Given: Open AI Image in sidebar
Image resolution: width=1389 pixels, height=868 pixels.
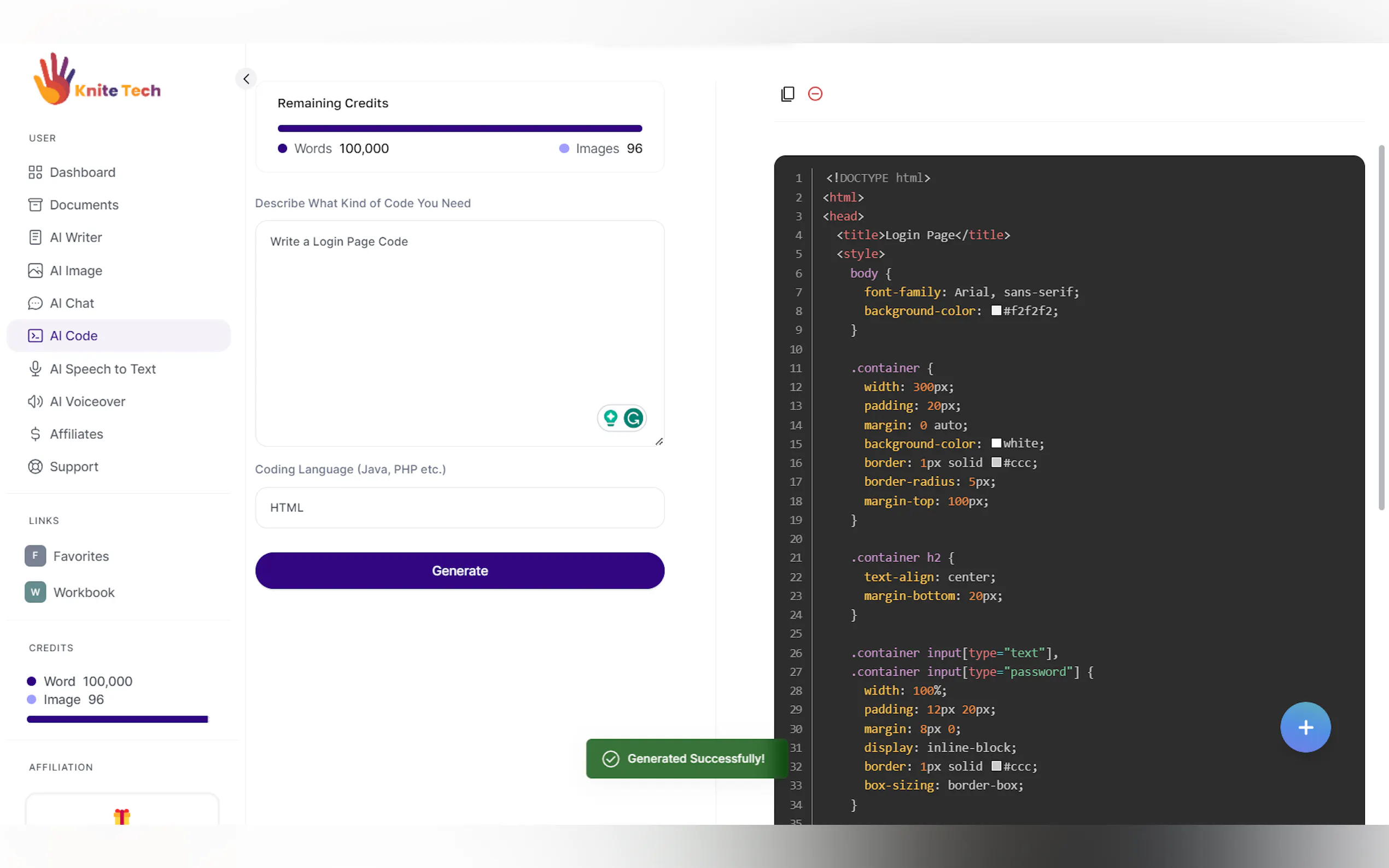Looking at the screenshot, I should [x=76, y=271].
